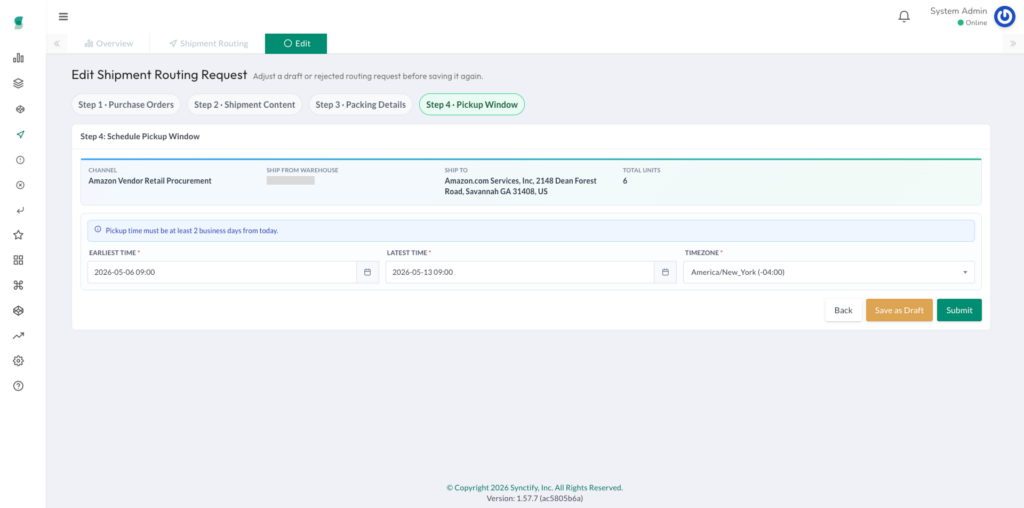The width and height of the screenshot is (1024, 508).
Task: Switch to the Overview tab
Action: [108, 44]
